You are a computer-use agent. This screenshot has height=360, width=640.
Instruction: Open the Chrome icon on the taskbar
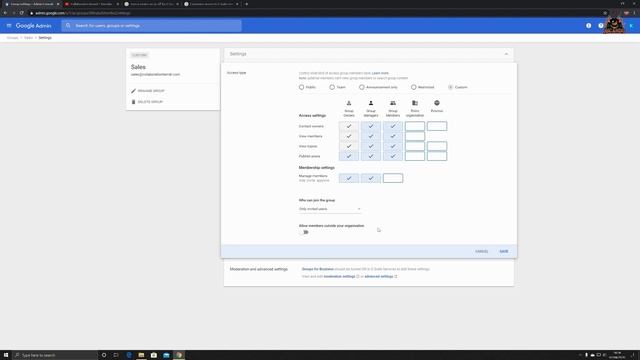[x=179, y=355]
